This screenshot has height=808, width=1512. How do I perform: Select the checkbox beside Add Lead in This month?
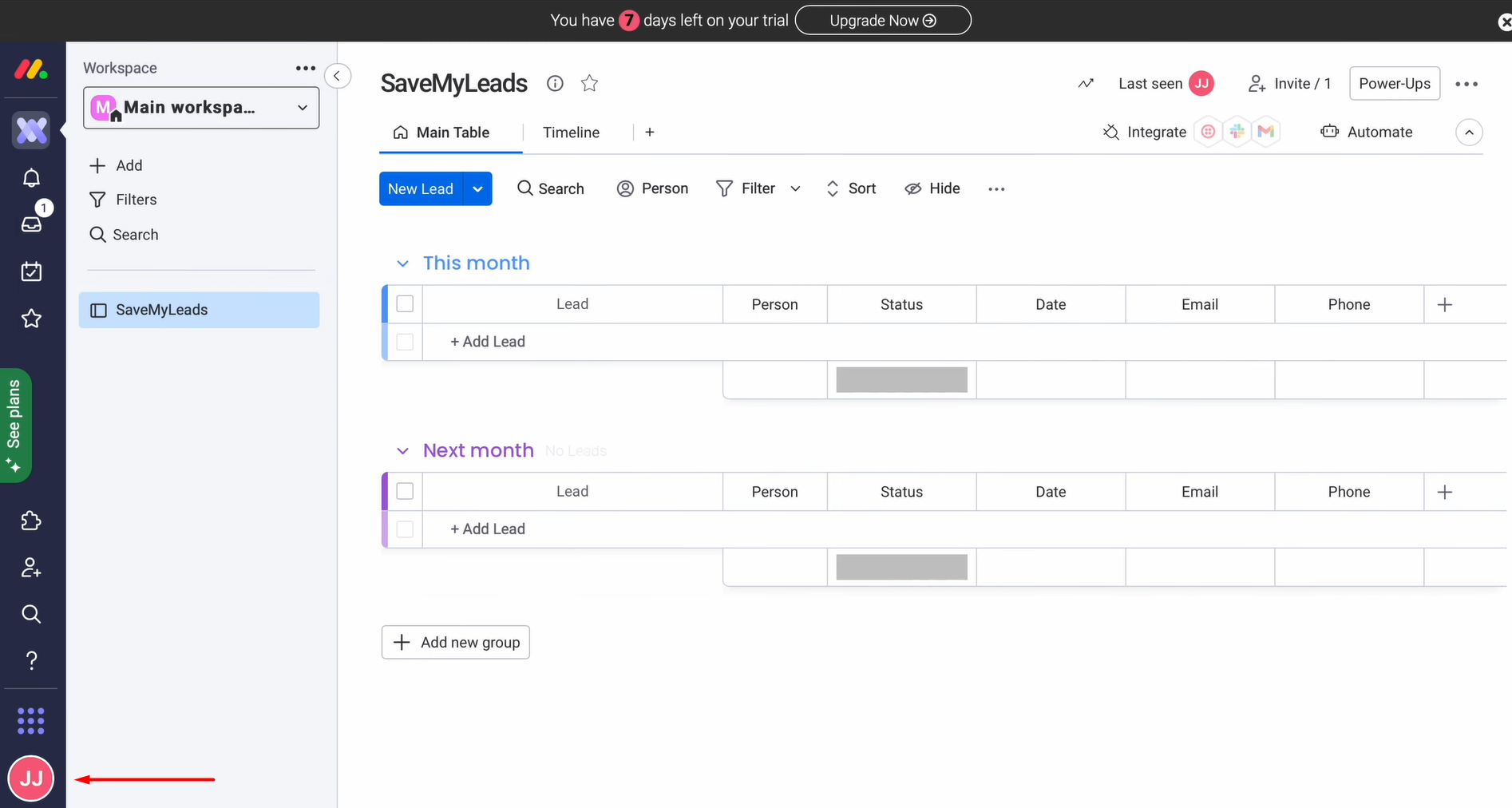405,341
